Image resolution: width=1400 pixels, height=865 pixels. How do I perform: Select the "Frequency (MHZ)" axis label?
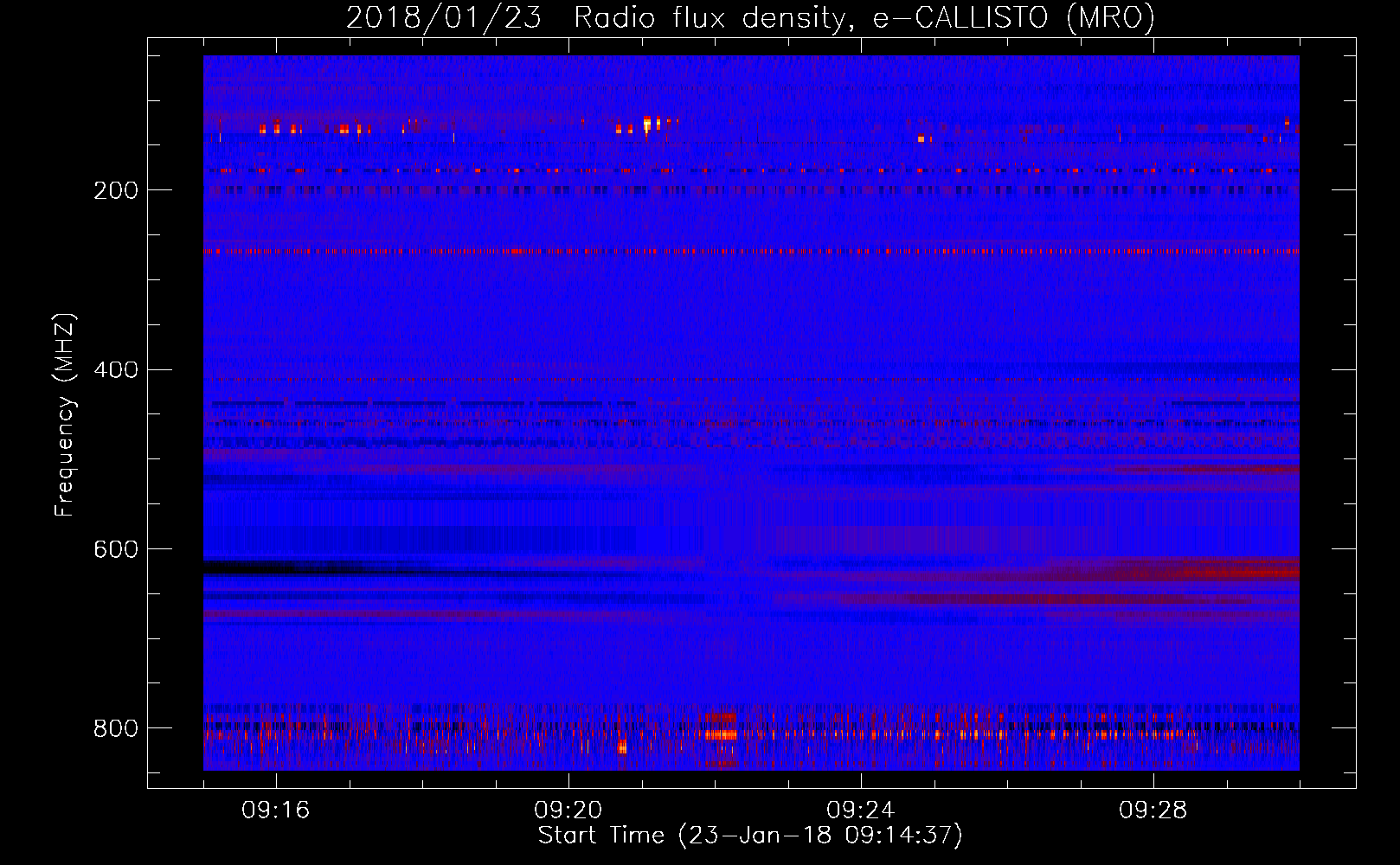coord(65,415)
